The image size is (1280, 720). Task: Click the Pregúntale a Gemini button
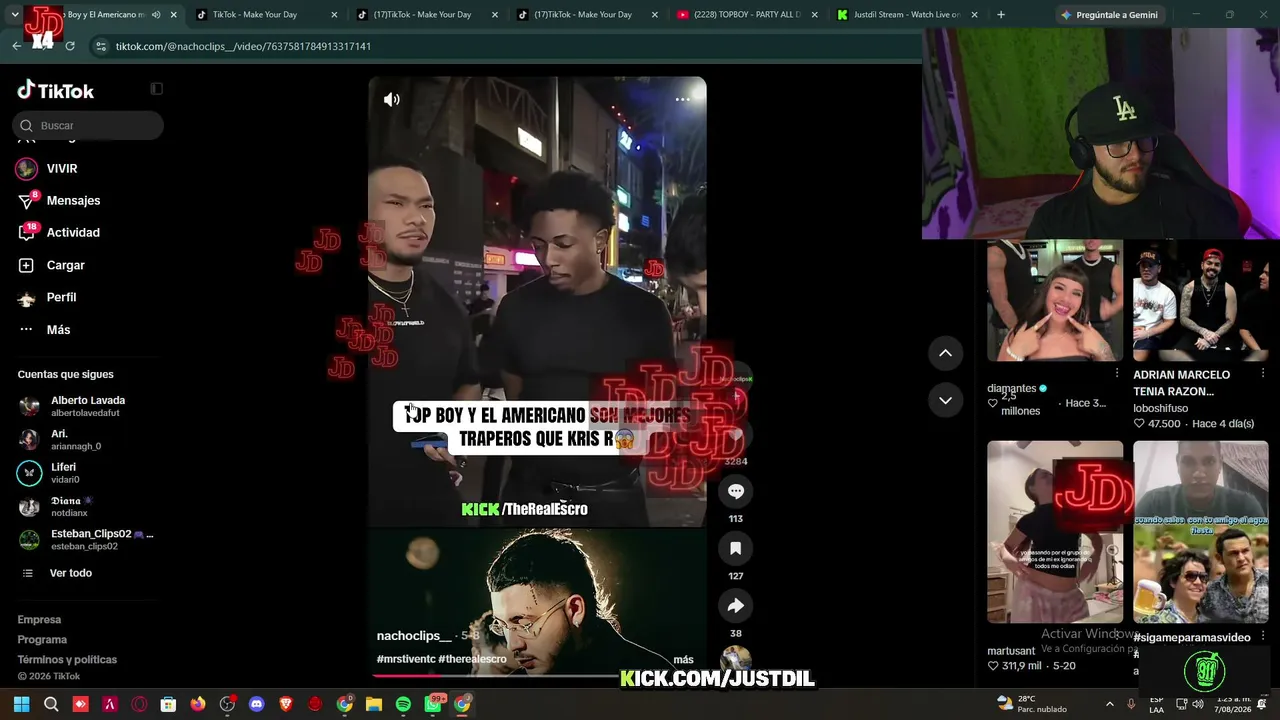pos(1108,15)
